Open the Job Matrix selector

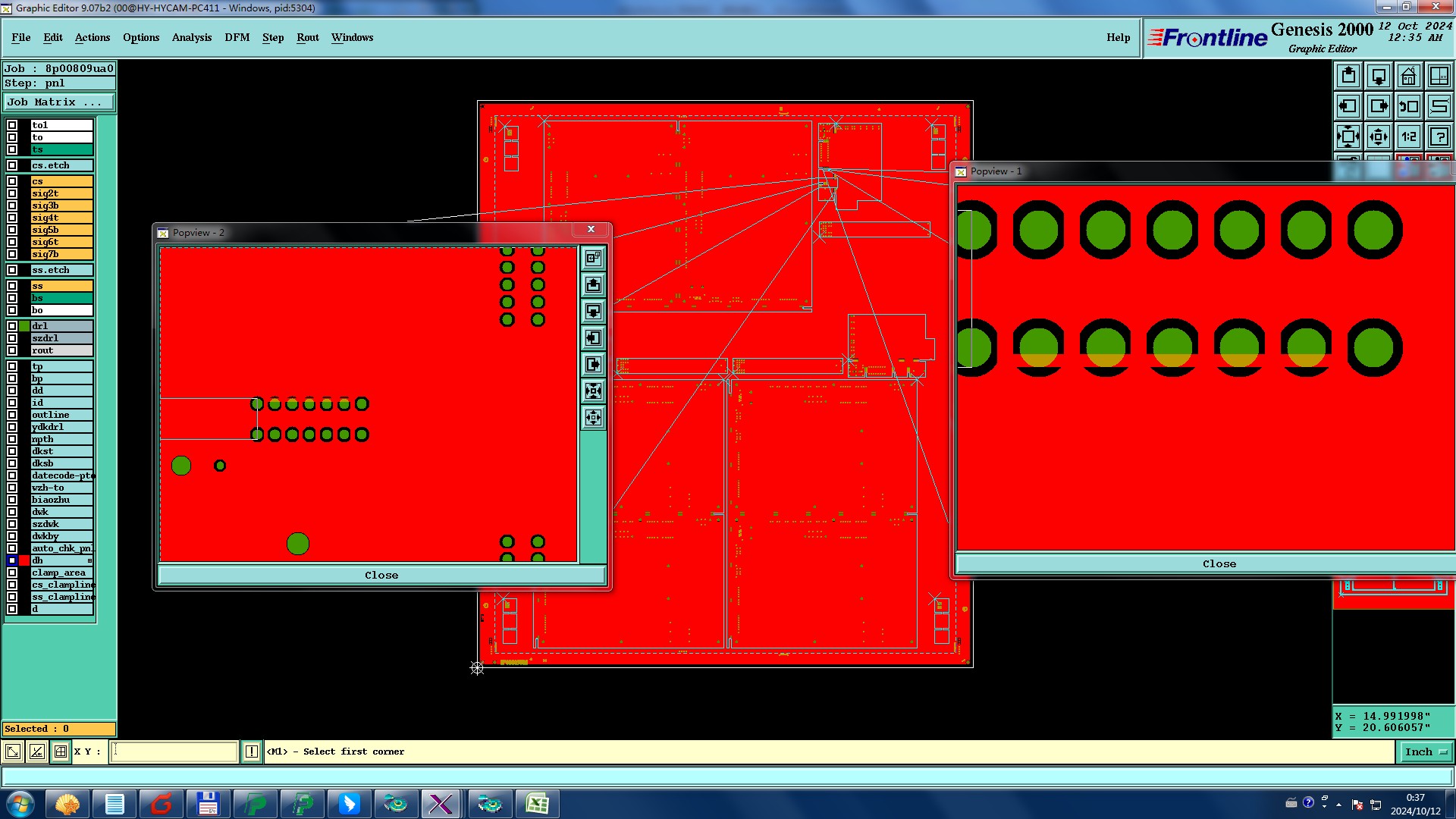pyautogui.click(x=59, y=102)
